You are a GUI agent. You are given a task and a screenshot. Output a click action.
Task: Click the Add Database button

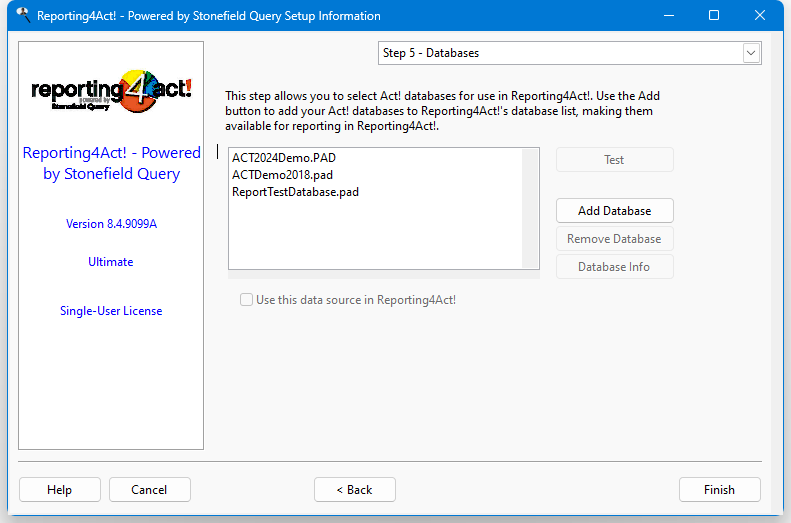click(x=614, y=211)
